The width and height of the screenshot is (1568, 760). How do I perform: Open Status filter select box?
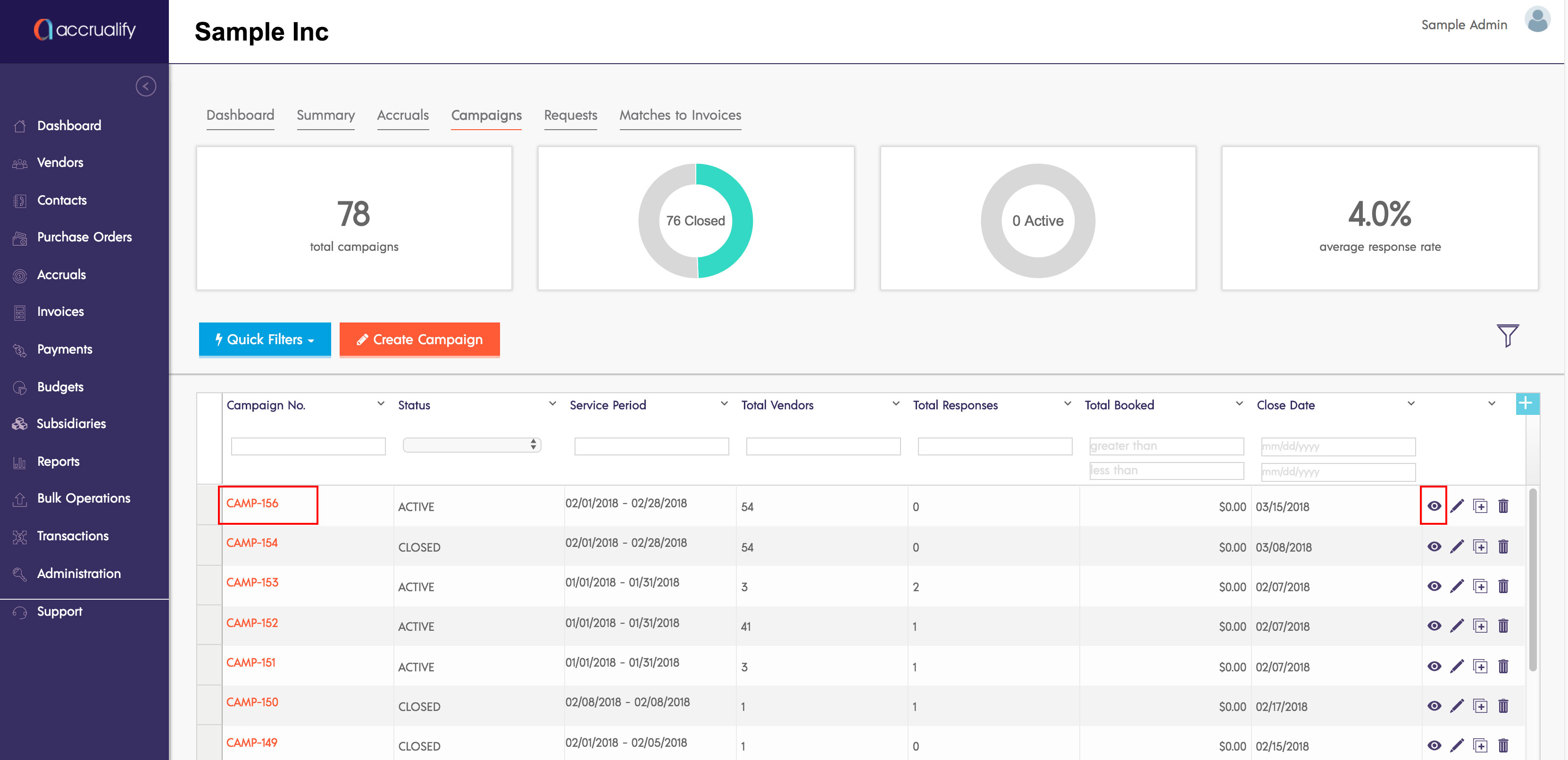tap(472, 445)
